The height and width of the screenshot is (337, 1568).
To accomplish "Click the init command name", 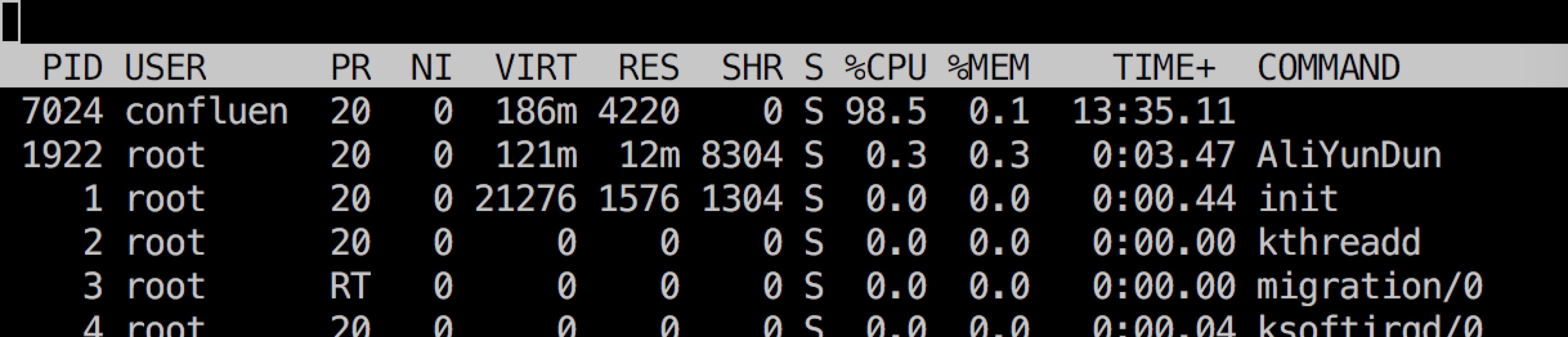I will 1298,199.
